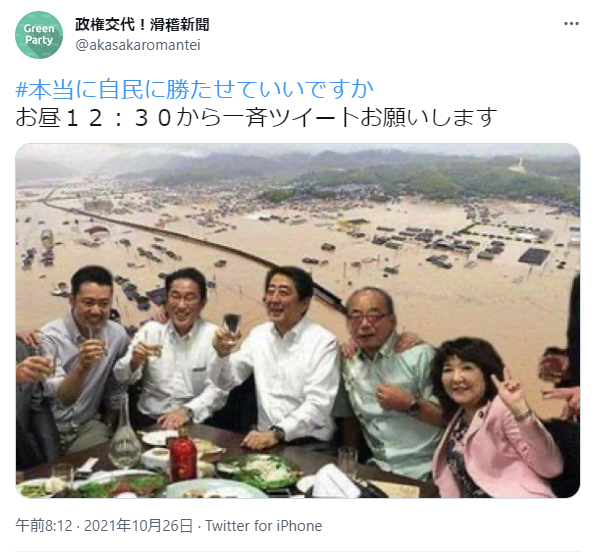Click the green salad plate in the photo

pyautogui.click(x=258, y=470)
